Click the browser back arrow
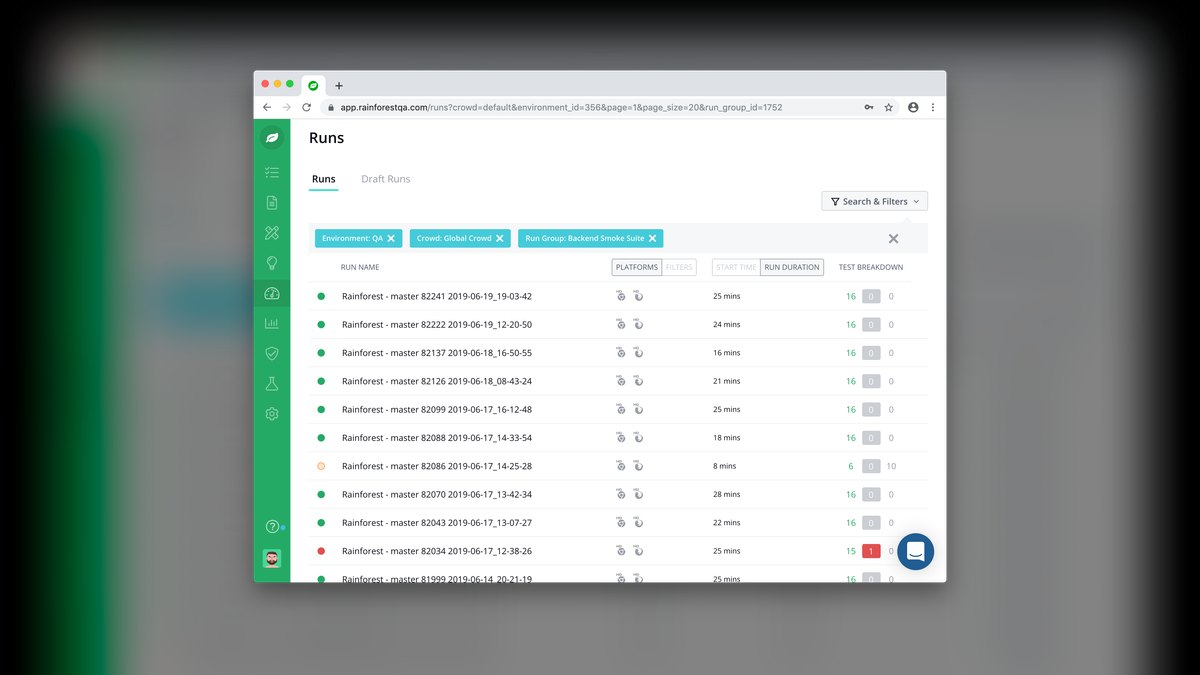Image resolution: width=1200 pixels, height=675 pixels. pyautogui.click(x=267, y=107)
